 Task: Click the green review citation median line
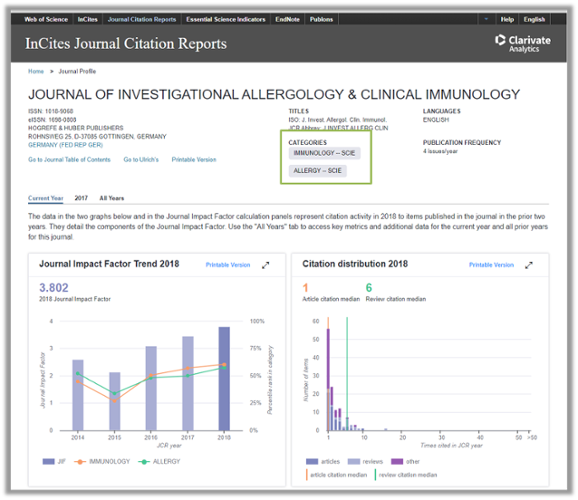347,374
